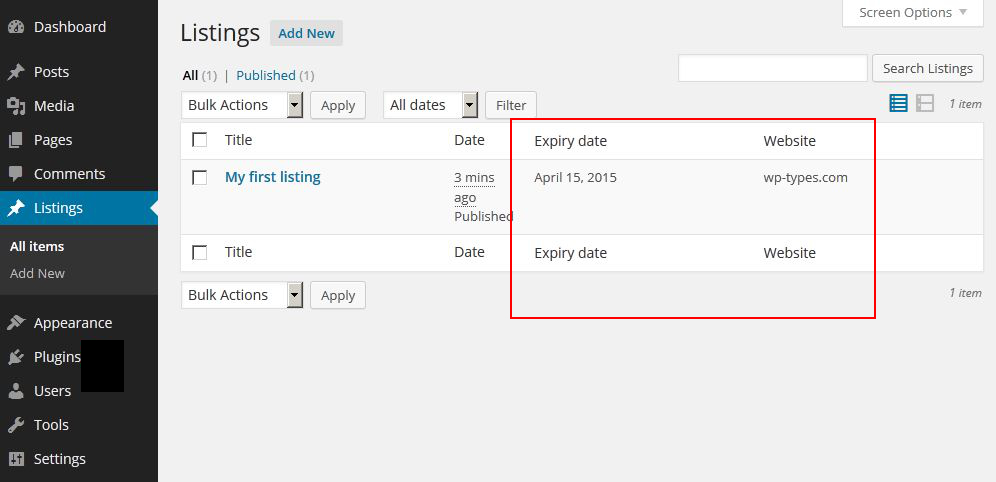This screenshot has width=996, height=482.
Task: Check the select-all box in table header
Action: coord(199,140)
